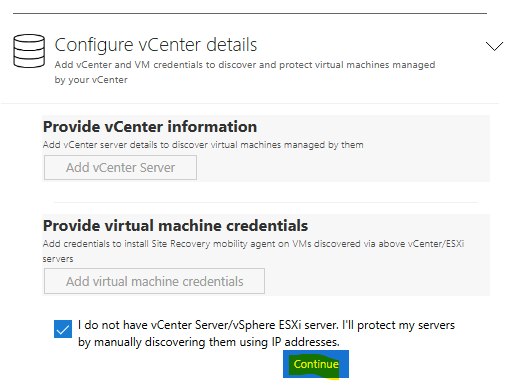Click the database stack icon

point(29,51)
